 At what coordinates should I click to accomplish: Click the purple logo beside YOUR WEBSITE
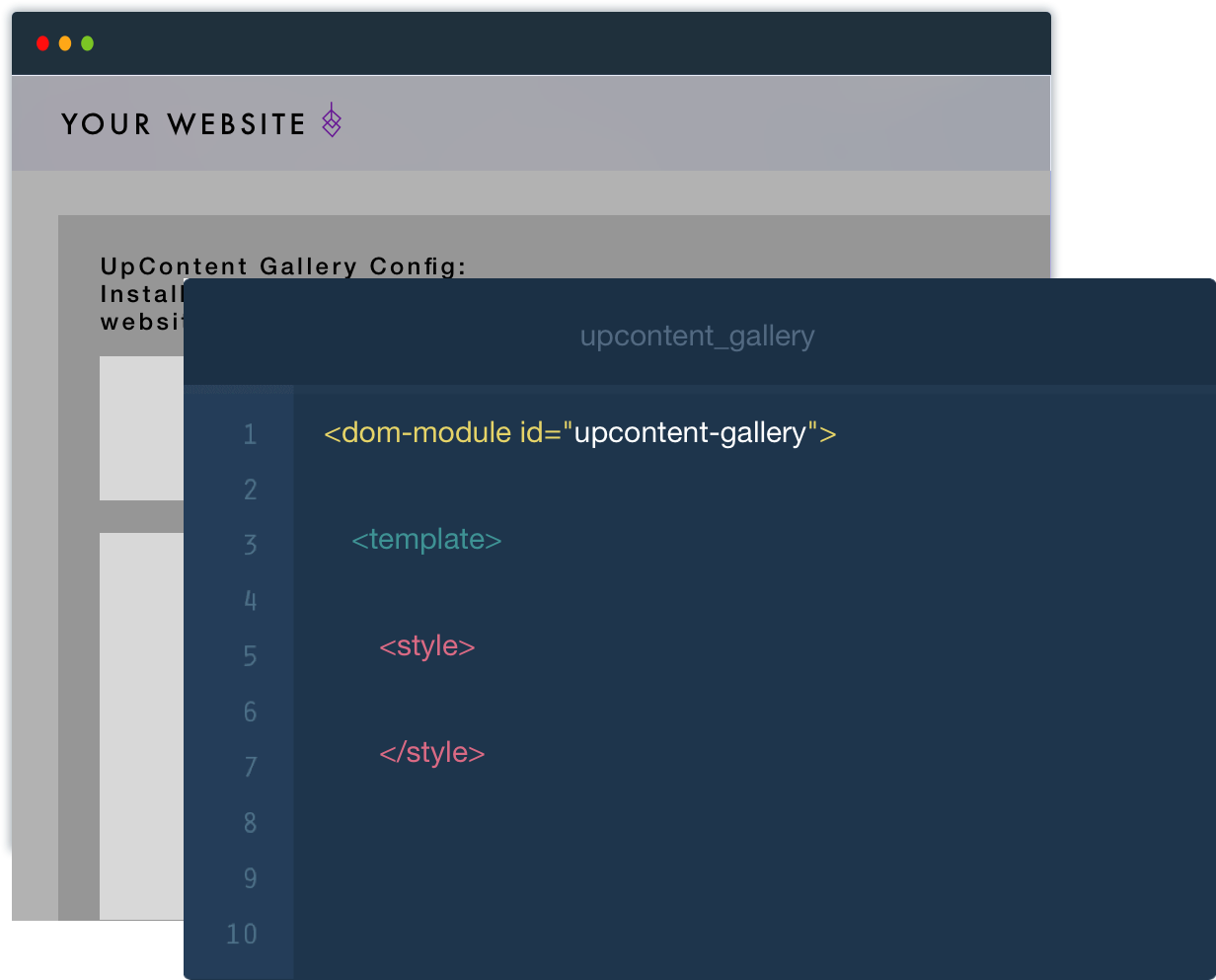coord(332,120)
